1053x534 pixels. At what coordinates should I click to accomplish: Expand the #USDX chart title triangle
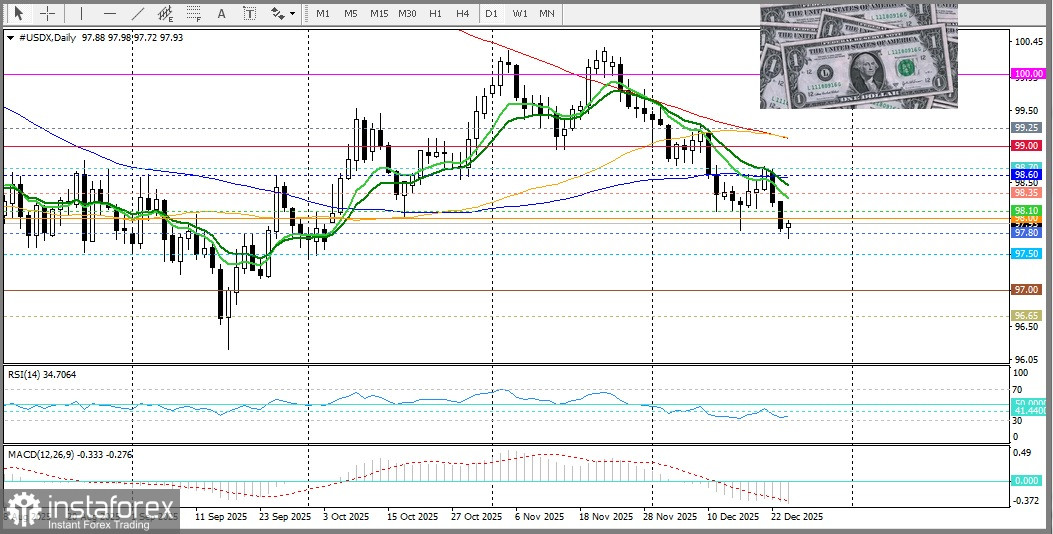point(10,37)
